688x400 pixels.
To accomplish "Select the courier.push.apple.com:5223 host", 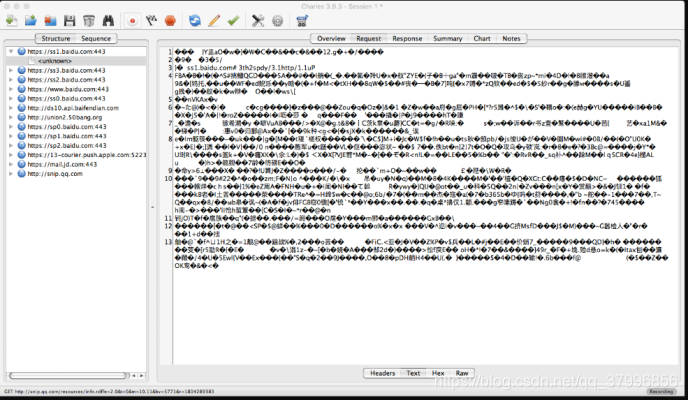I will (87, 155).
